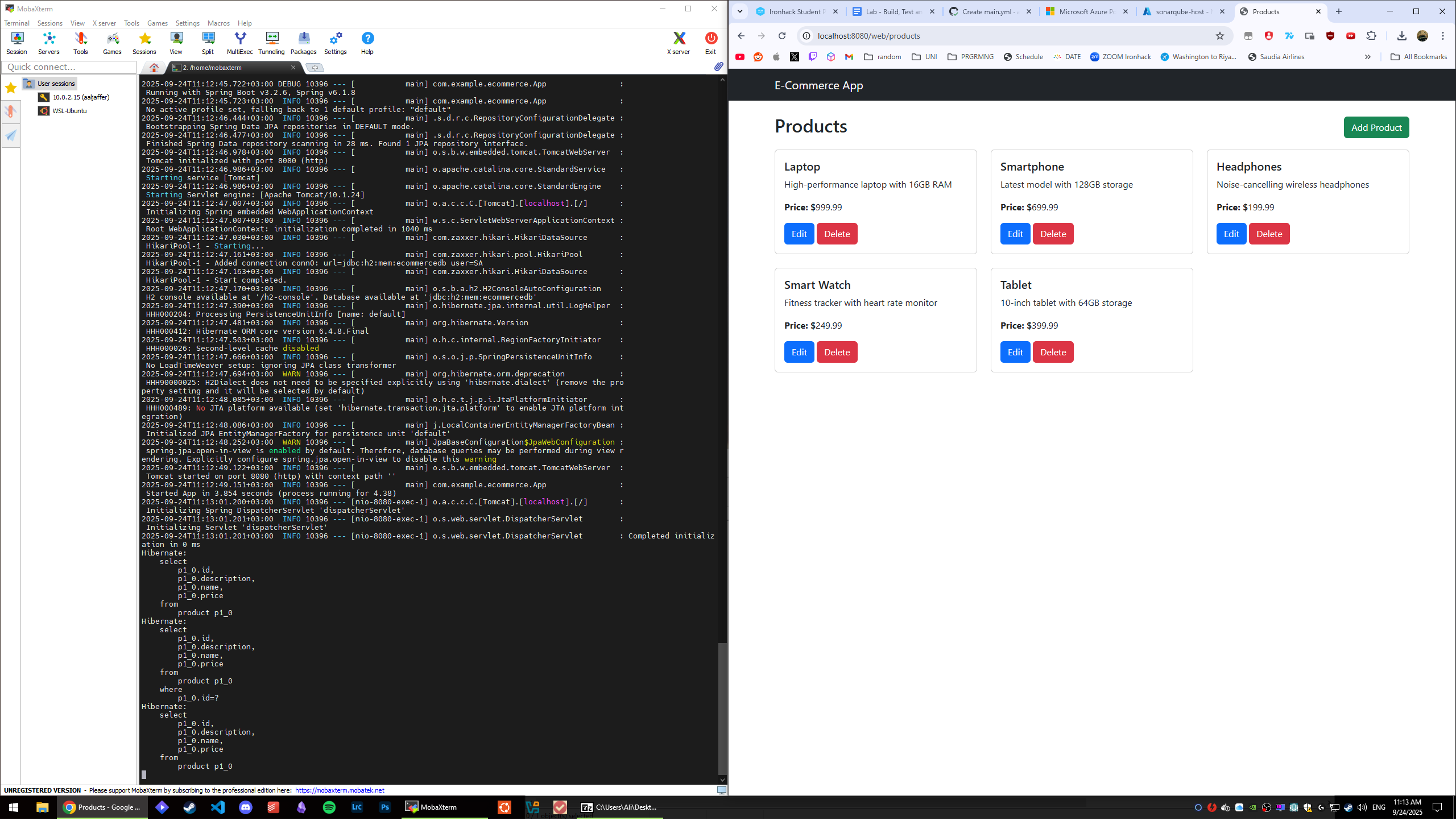The width and height of the screenshot is (1456, 829).
Task: Split the terminal view
Action: point(208,40)
